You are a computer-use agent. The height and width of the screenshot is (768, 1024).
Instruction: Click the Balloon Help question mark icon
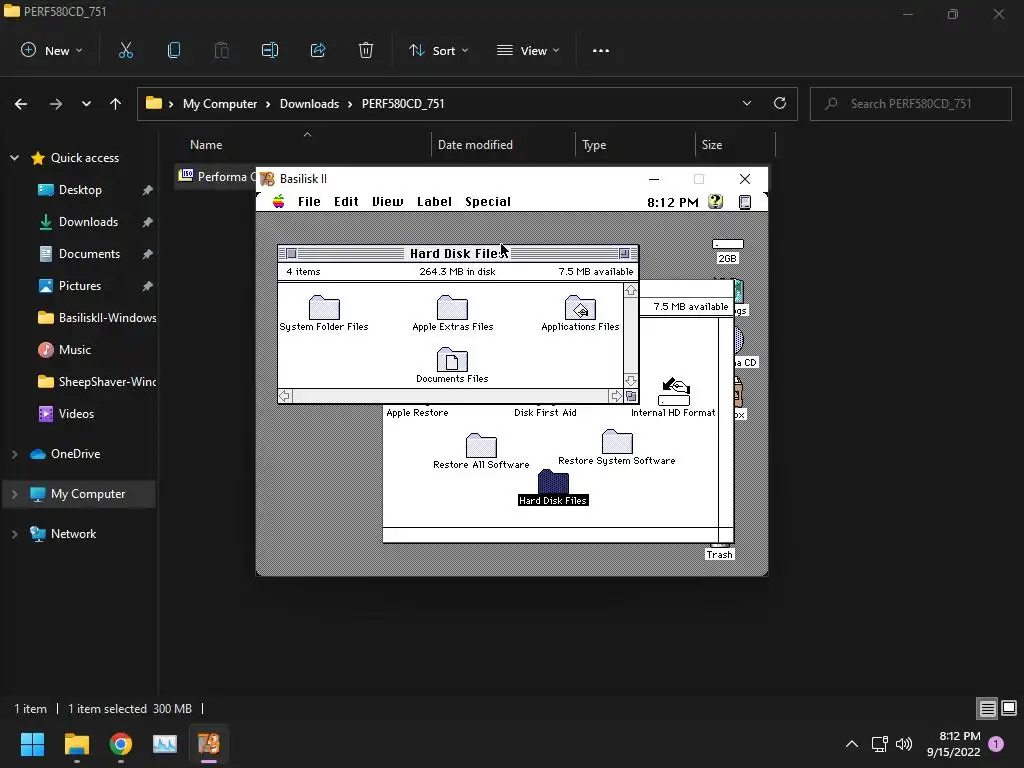716,202
